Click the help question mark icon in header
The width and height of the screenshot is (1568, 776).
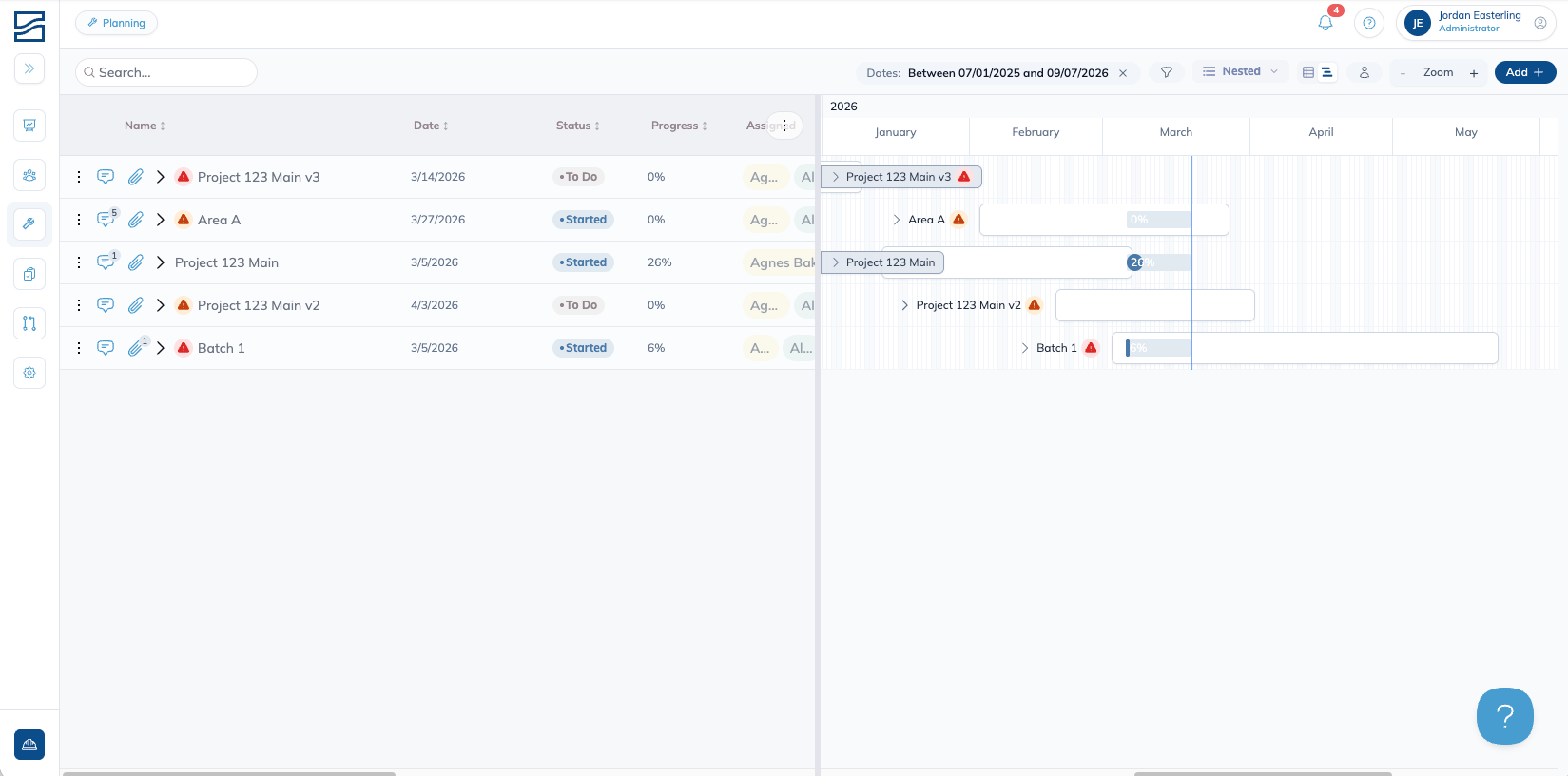tap(1368, 23)
